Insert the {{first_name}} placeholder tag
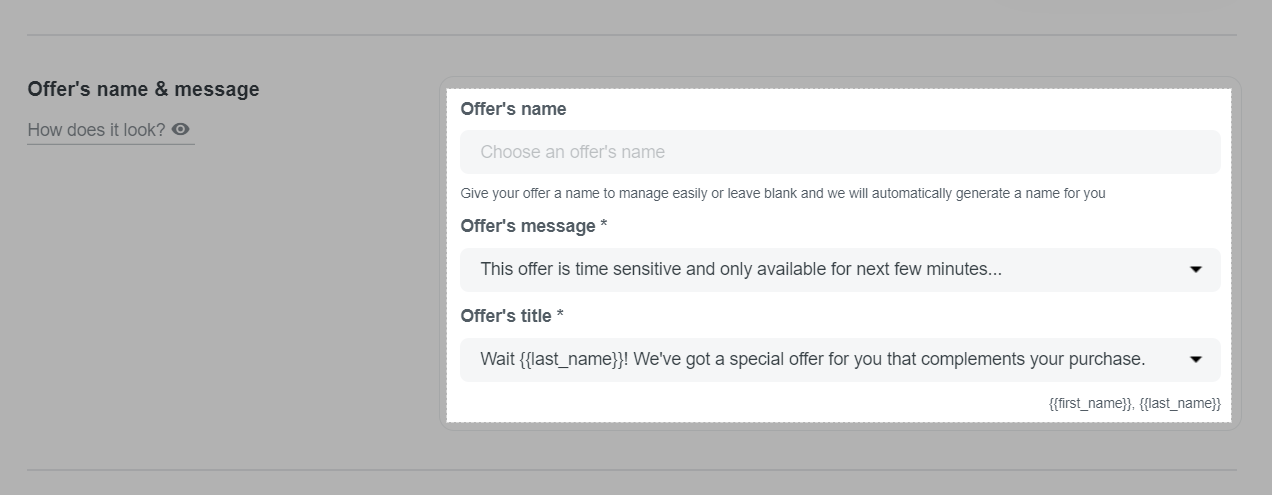Screen dimensions: 1272x495 (x=1090, y=404)
